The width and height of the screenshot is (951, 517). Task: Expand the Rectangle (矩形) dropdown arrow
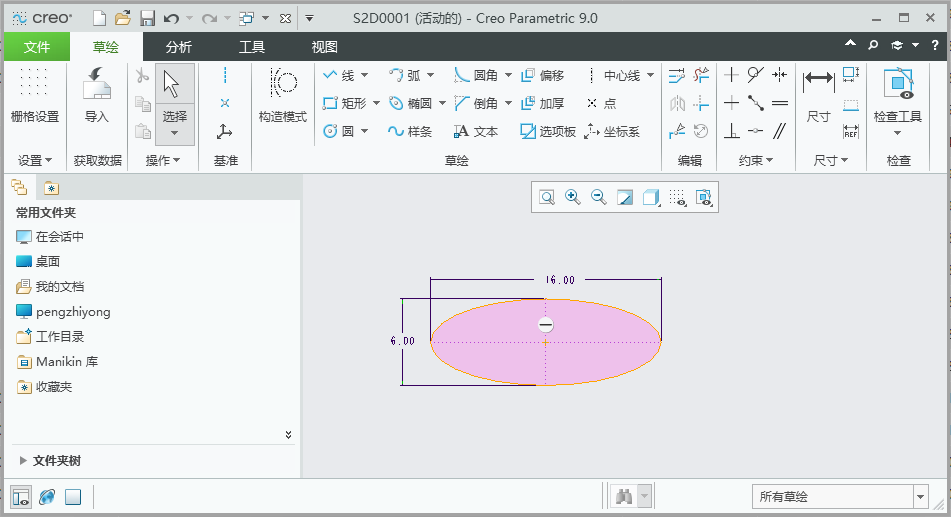pyautogui.click(x=376, y=103)
